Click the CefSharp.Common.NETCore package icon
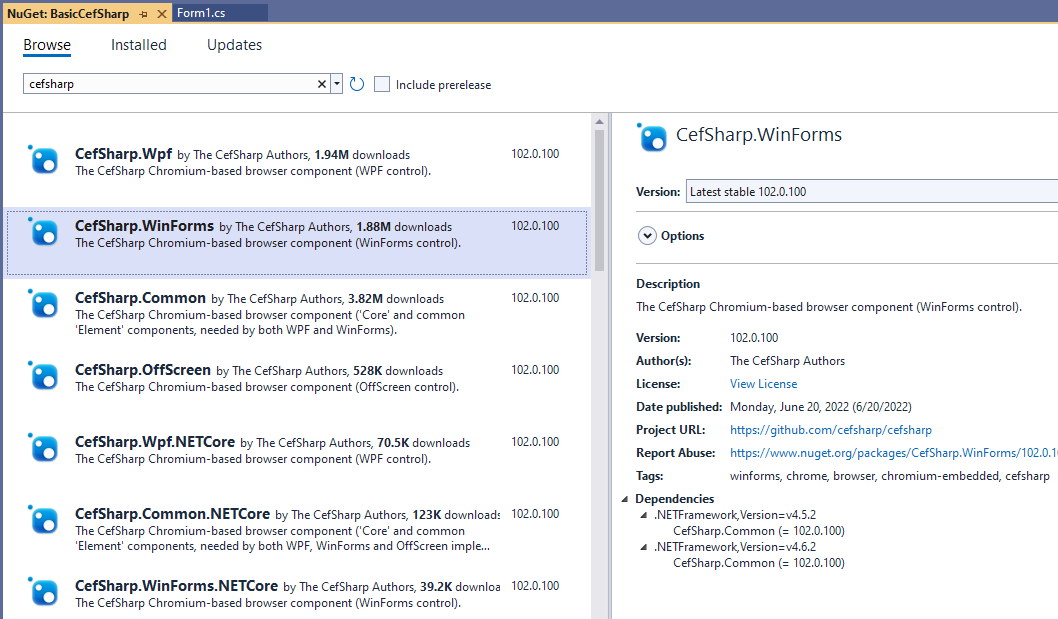The width and height of the screenshot is (1058, 619). pos(43,520)
